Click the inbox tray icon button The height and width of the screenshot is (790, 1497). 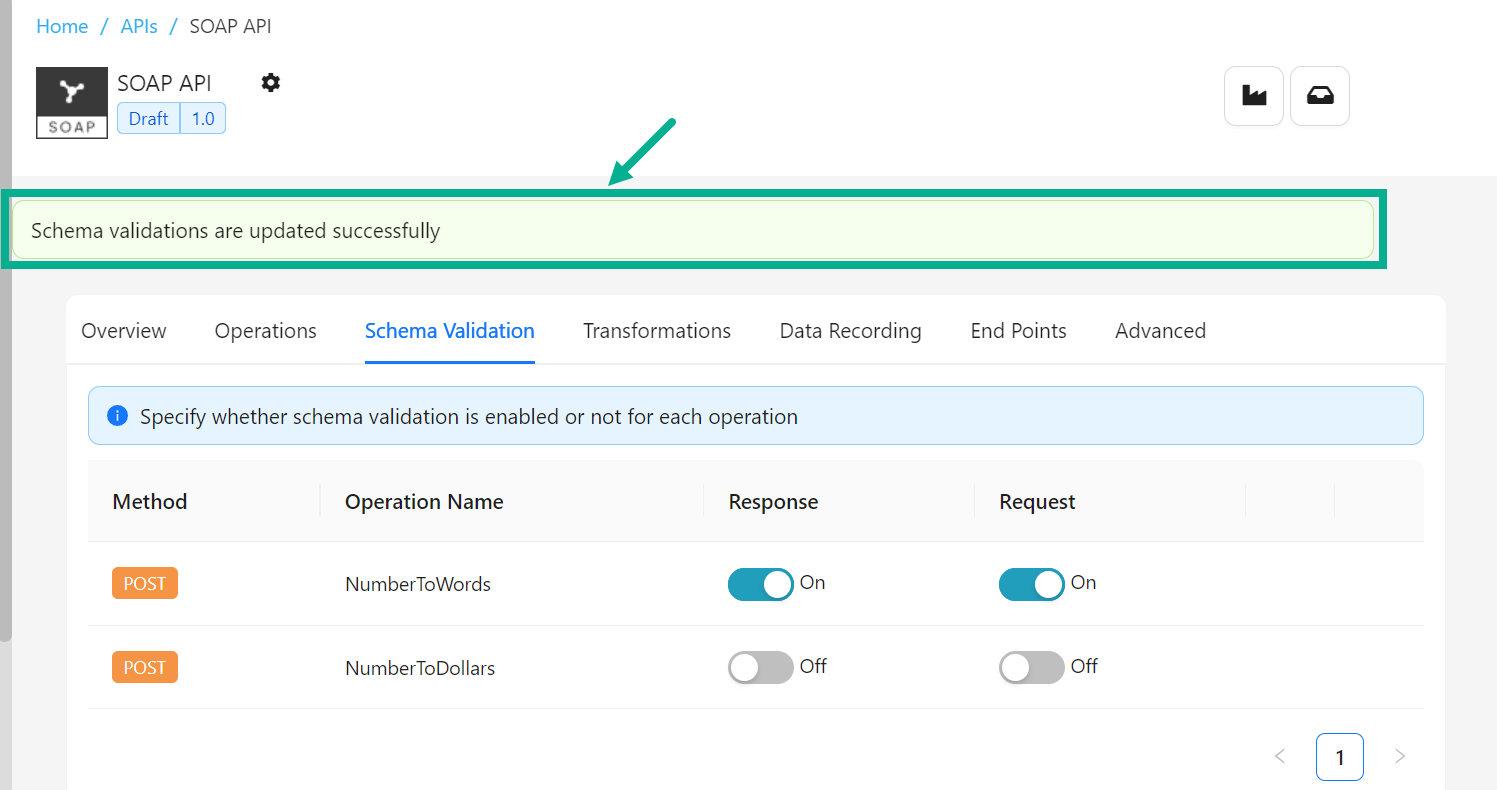point(1319,96)
